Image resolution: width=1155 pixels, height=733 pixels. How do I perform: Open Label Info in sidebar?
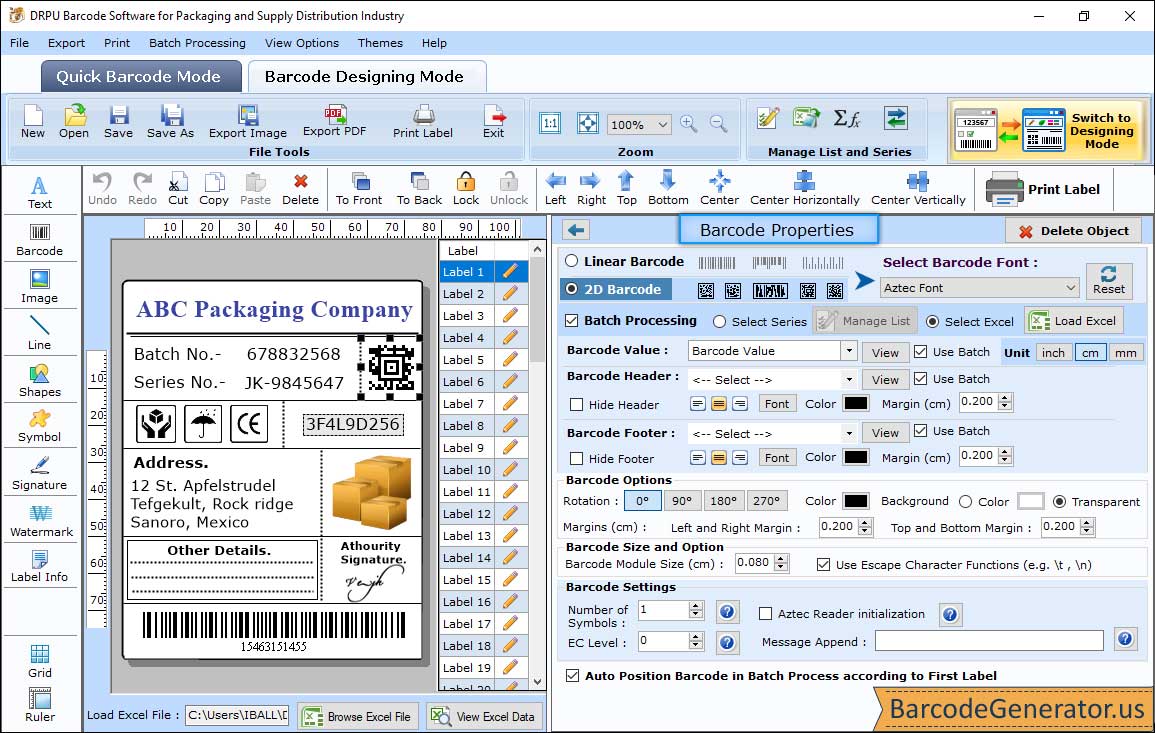pyautogui.click(x=40, y=567)
